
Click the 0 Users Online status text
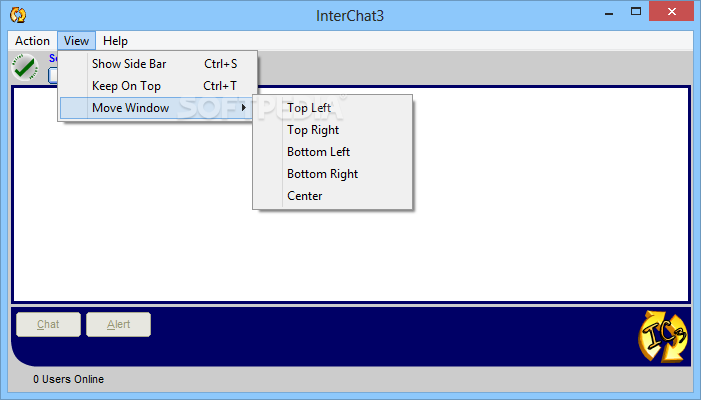pos(68,379)
